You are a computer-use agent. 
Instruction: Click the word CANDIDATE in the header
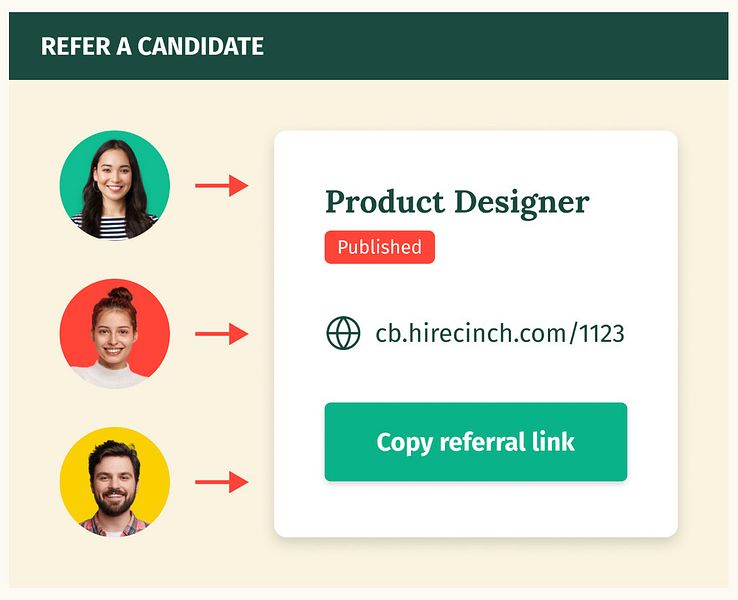coord(201,46)
